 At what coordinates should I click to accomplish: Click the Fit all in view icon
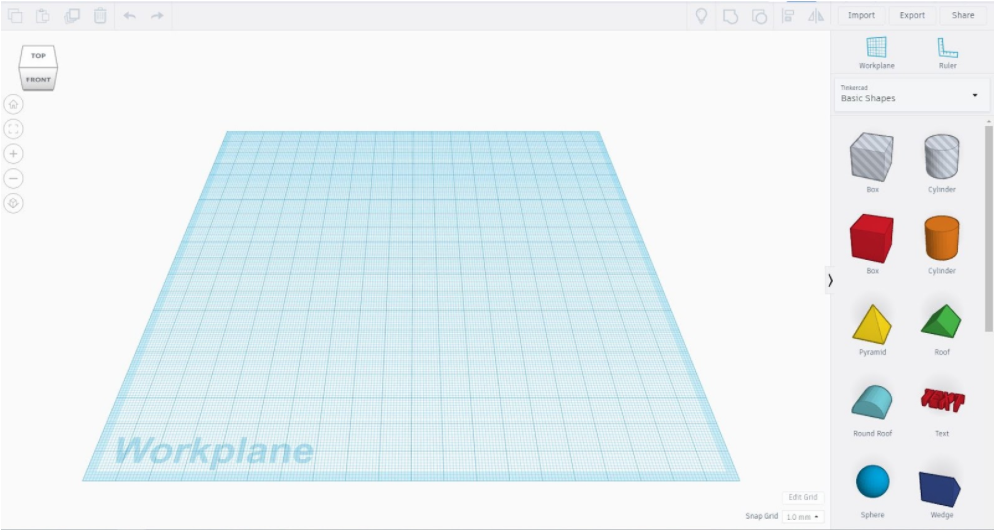coord(14,129)
